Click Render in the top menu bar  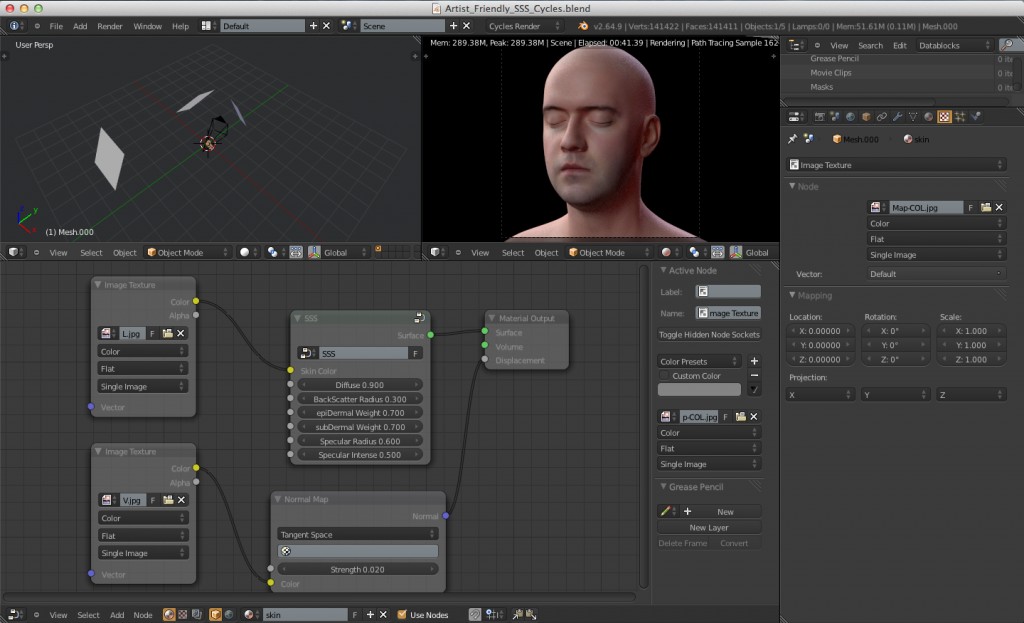pyautogui.click(x=110, y=26)
